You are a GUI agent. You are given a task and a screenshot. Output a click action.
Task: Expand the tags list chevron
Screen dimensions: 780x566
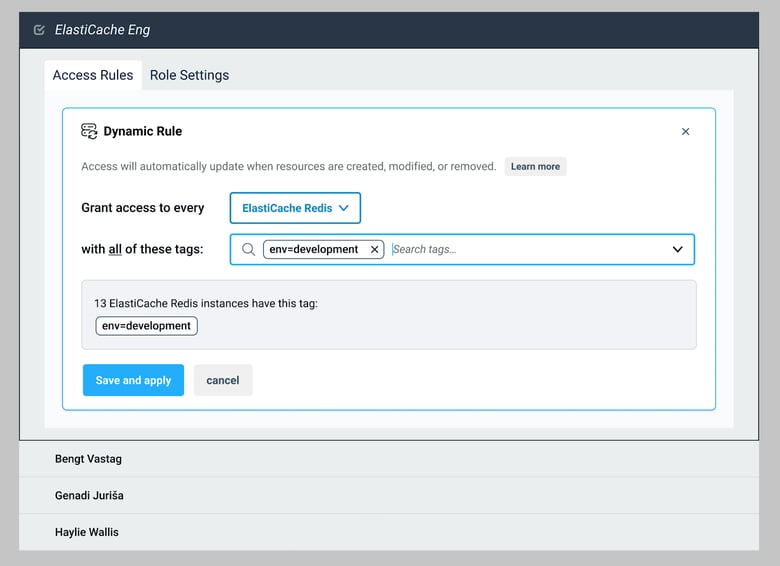pyautogui.click(x=677, y=250)
